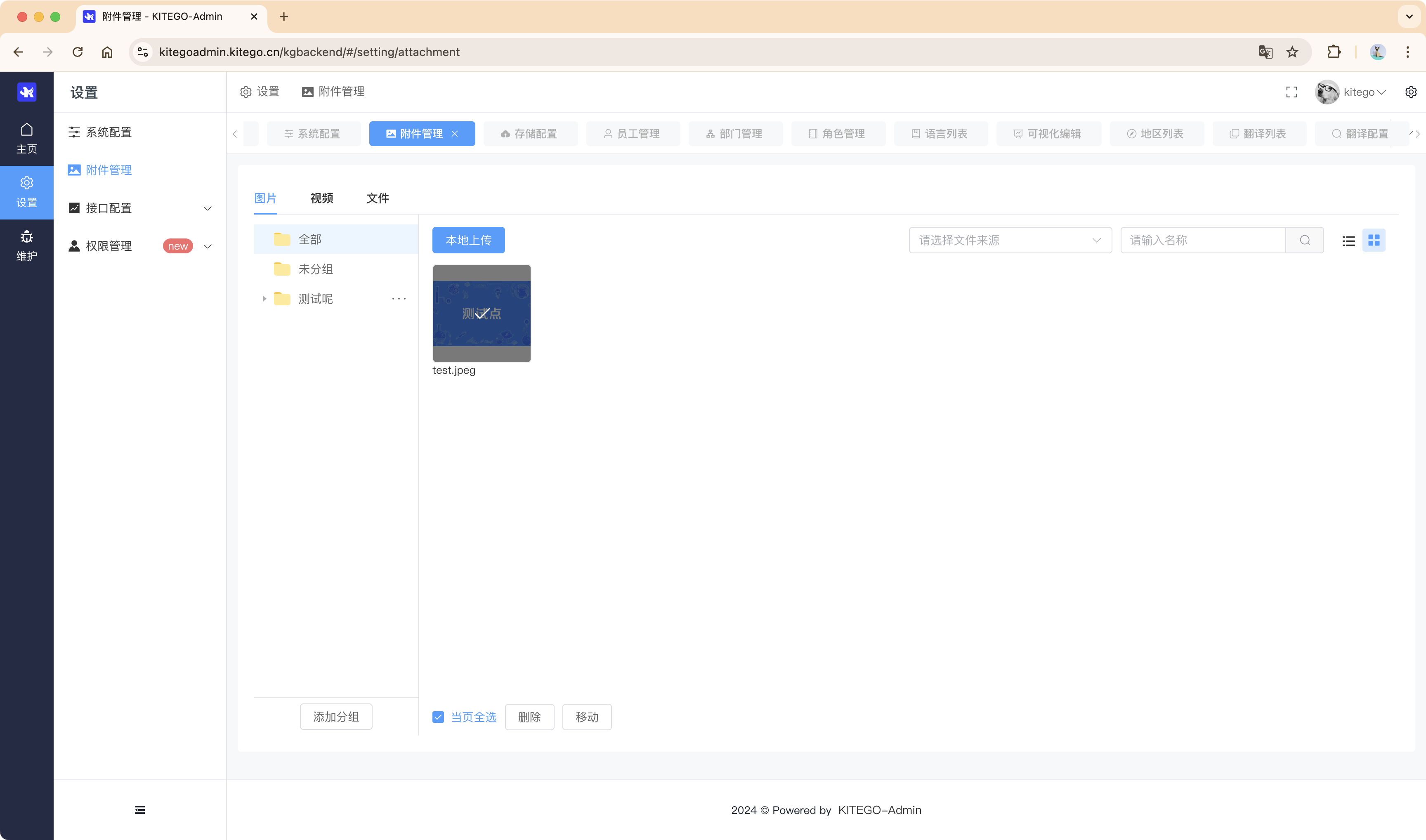Click the test.jpeg file name

pyautogui.click(x=454, y=370)
